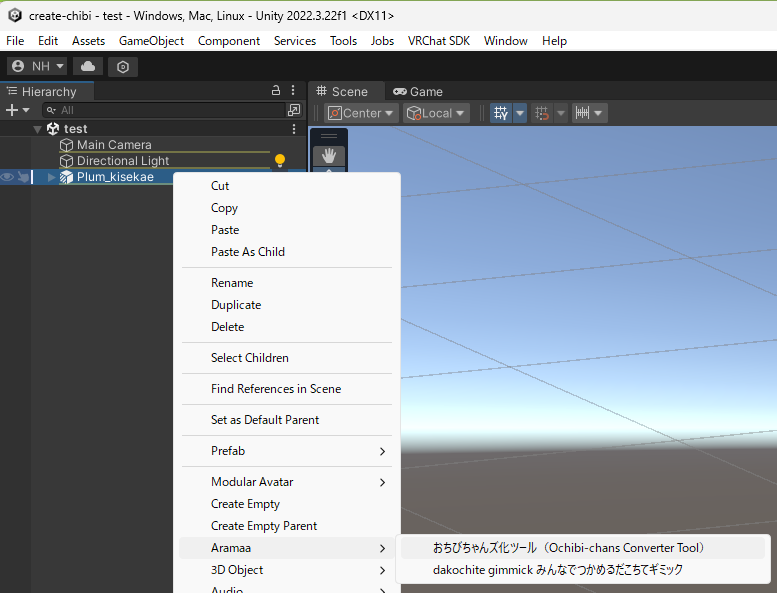Open the Unity Cloud services icon
Viewport: 777px width, 593px height.
88,66
